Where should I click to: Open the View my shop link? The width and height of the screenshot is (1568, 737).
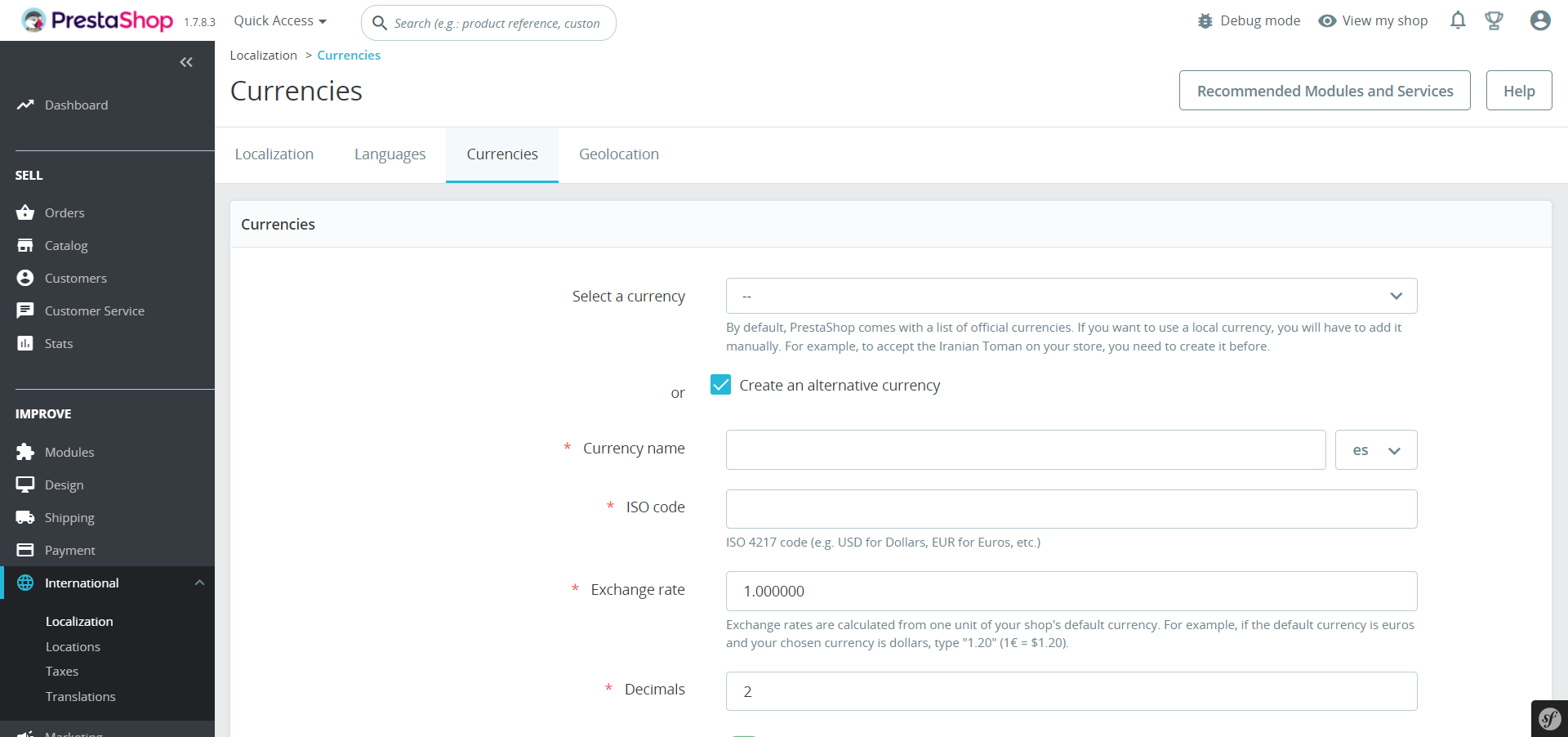pyautogui.click(x=1373, y=21)
